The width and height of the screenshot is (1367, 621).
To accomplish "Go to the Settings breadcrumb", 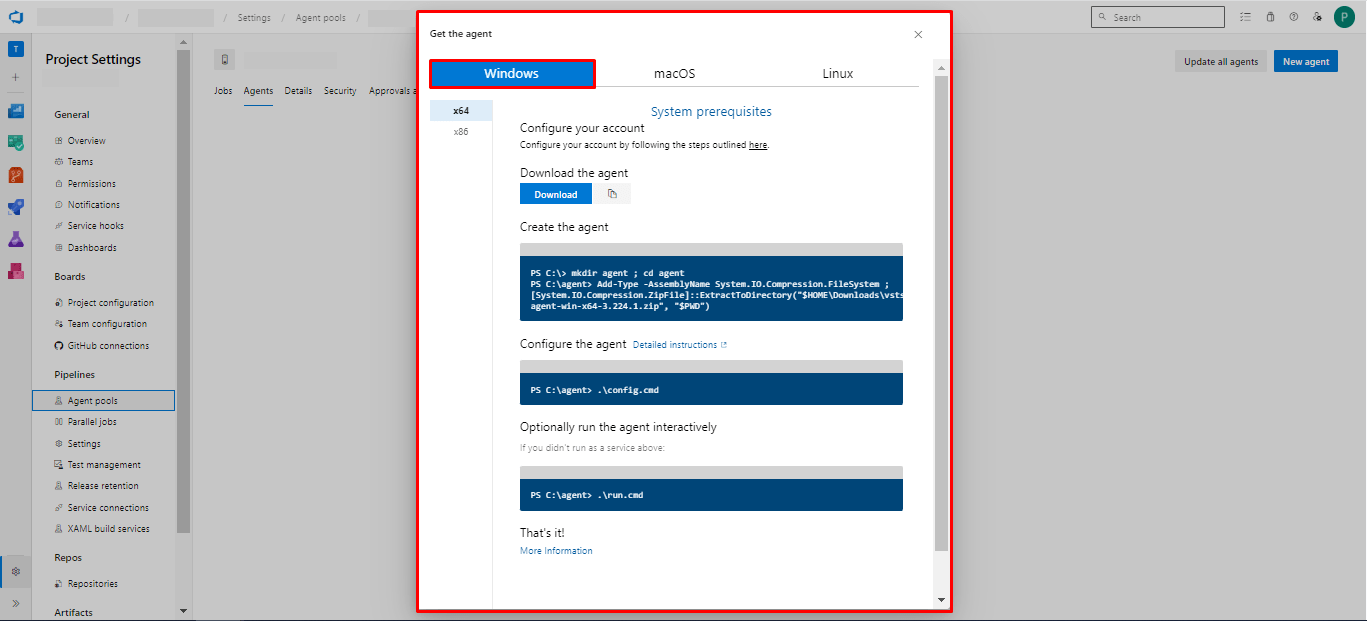I will pos(254,18).
